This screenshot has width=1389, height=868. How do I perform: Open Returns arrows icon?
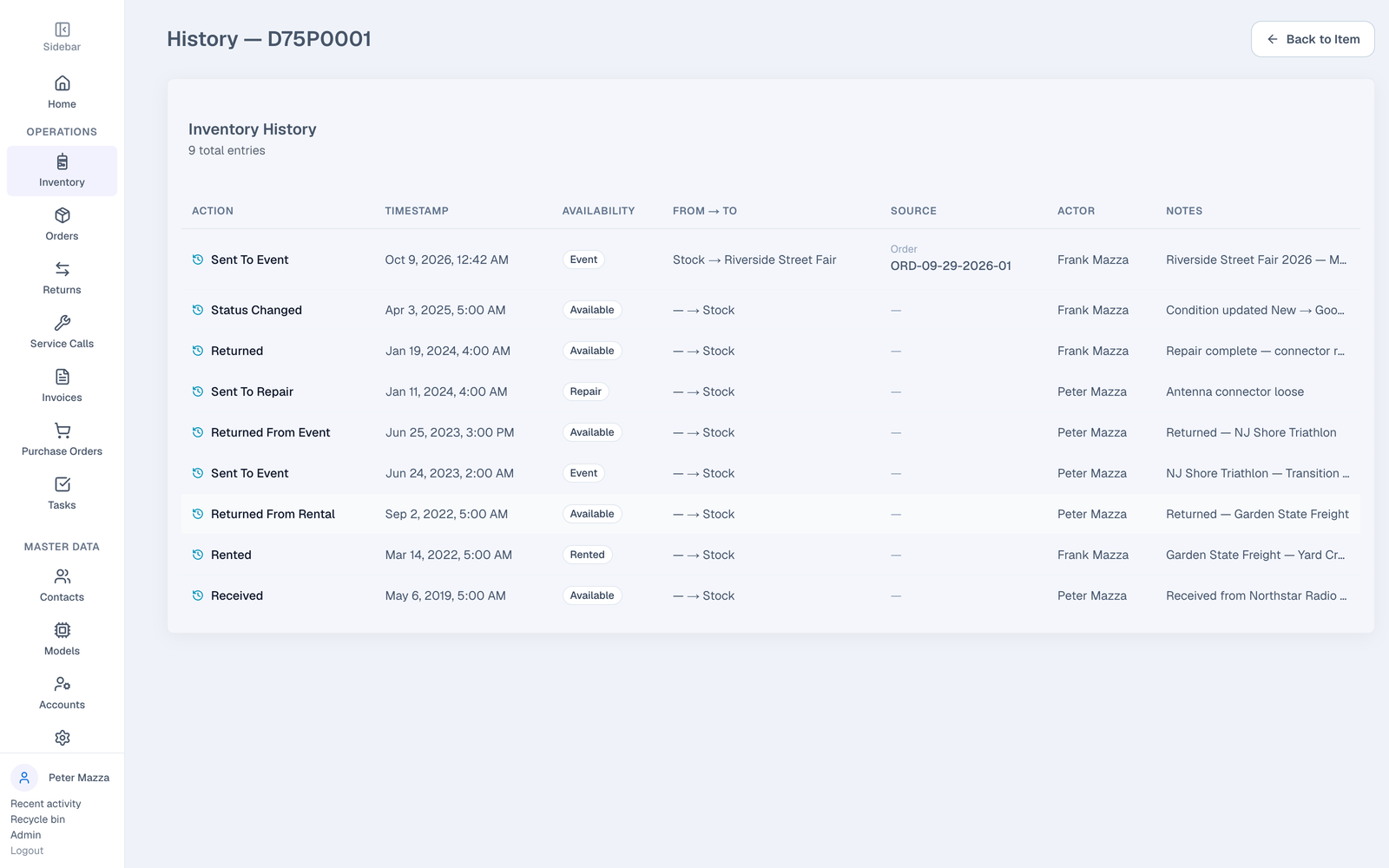[x=62, y=269]
